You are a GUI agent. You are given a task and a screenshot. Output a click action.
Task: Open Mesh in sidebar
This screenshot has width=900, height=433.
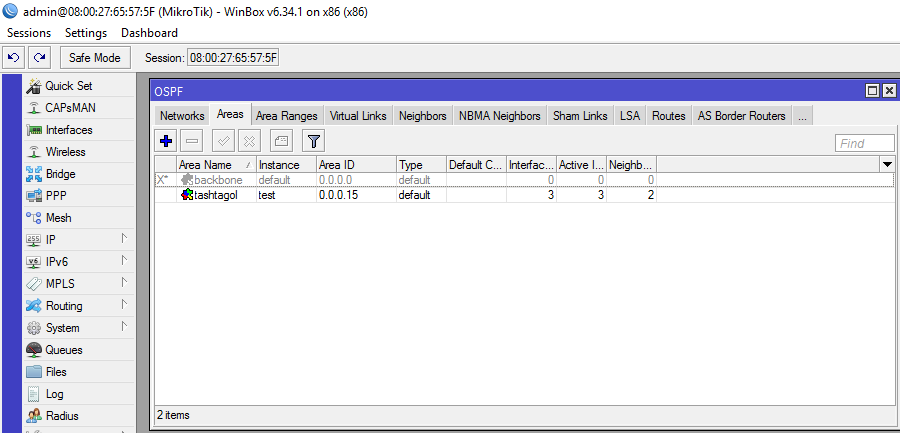coord(59,218)
